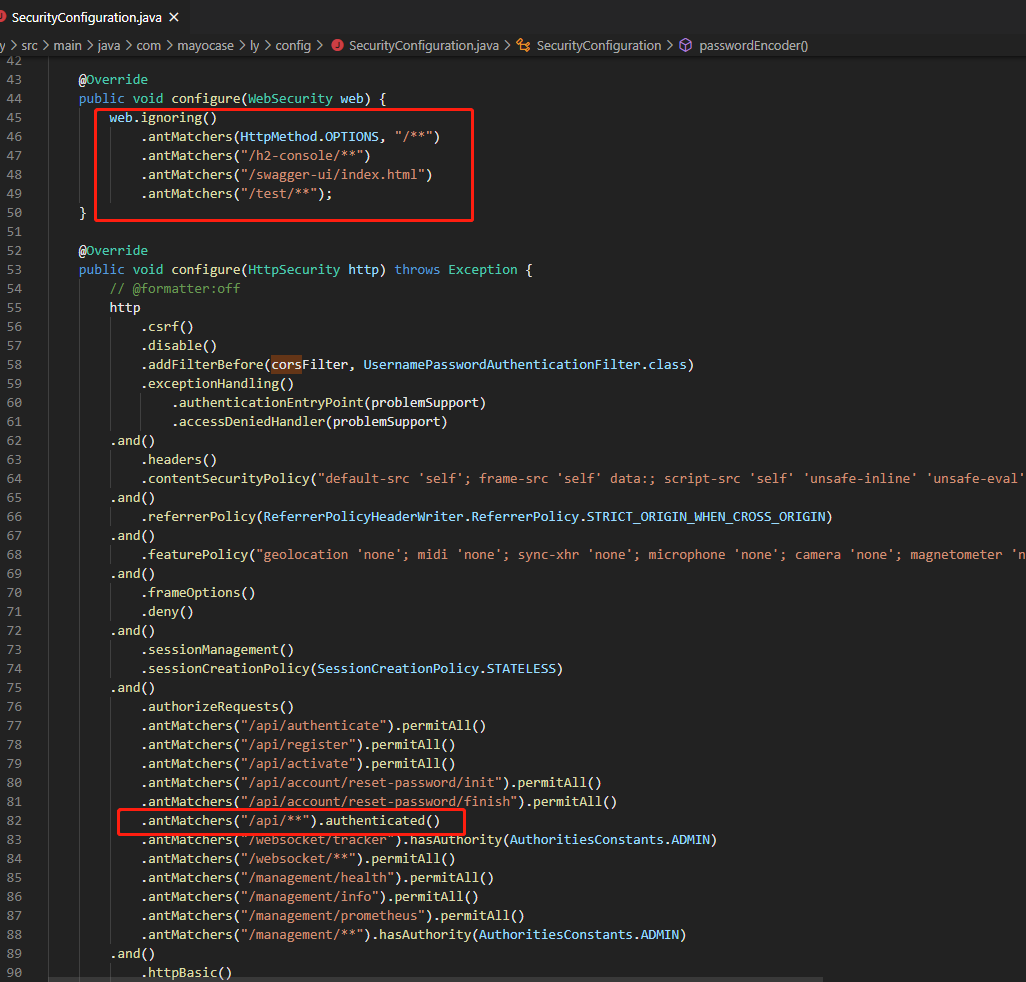
Task: Click '// @formatter:off' comment
Action: point(175,289)
